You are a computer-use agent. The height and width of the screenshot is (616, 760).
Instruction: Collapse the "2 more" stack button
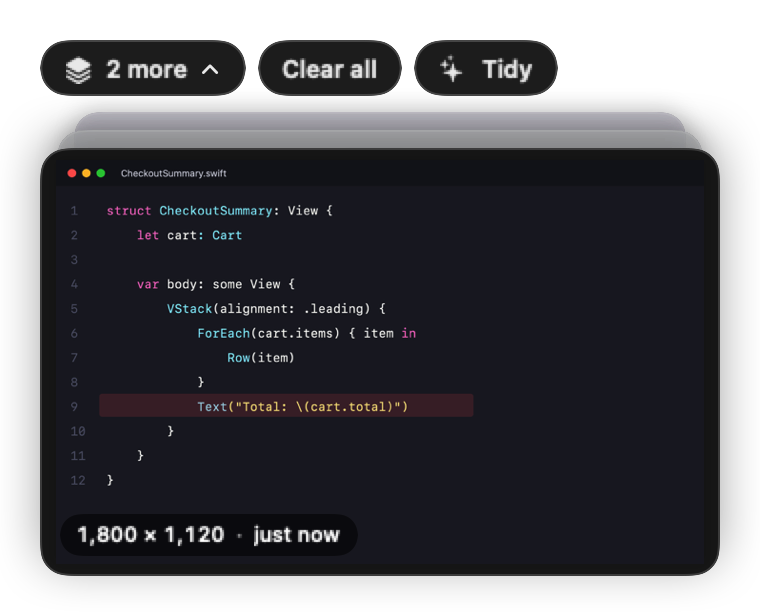[142, 68]
